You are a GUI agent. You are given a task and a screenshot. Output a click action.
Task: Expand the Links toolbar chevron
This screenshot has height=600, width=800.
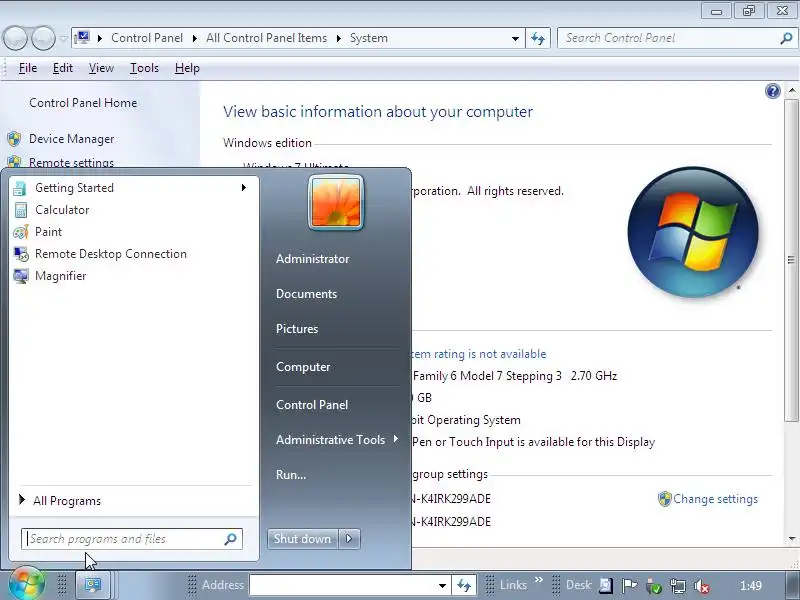tap(539, 580)
